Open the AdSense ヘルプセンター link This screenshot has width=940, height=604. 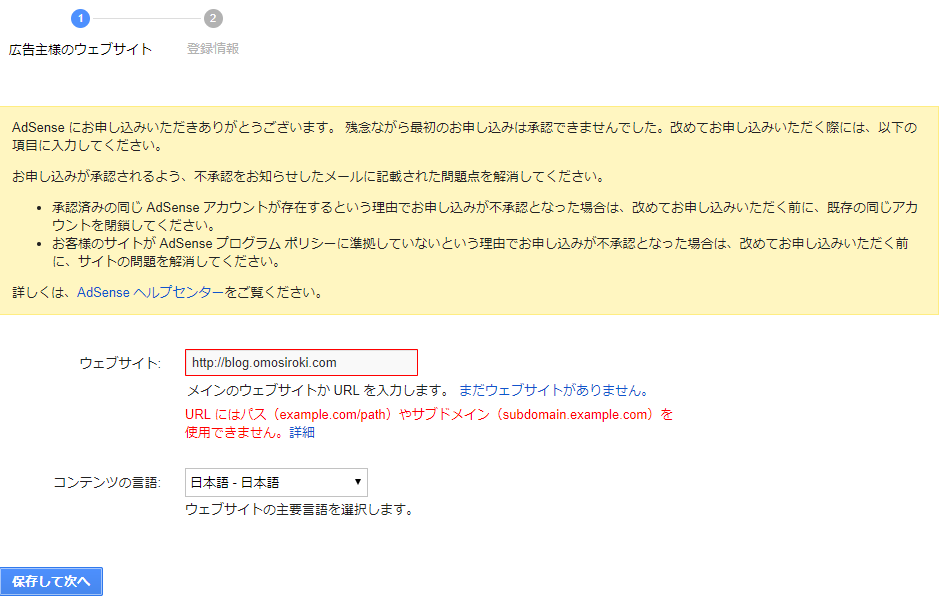(x=150, y=292)
